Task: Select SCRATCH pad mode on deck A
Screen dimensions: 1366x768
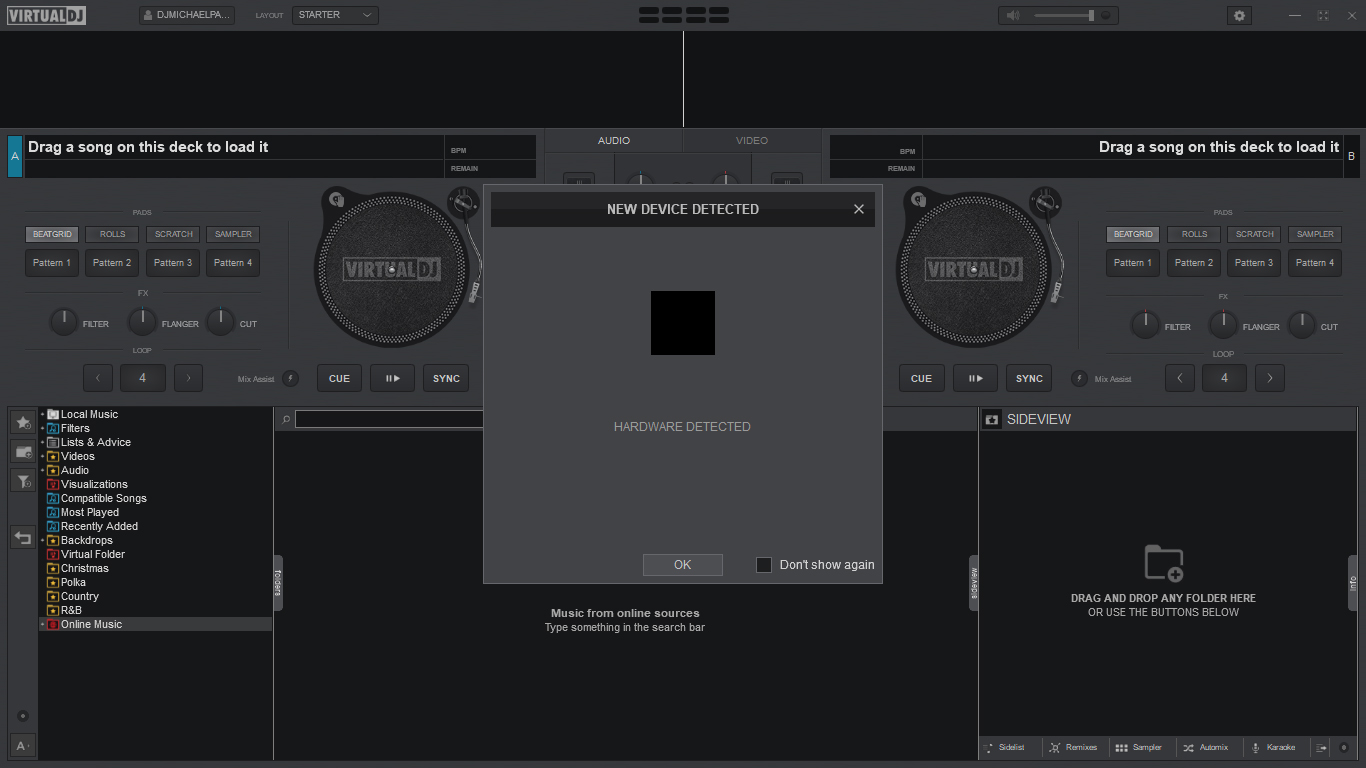Action: pos(173,234)
